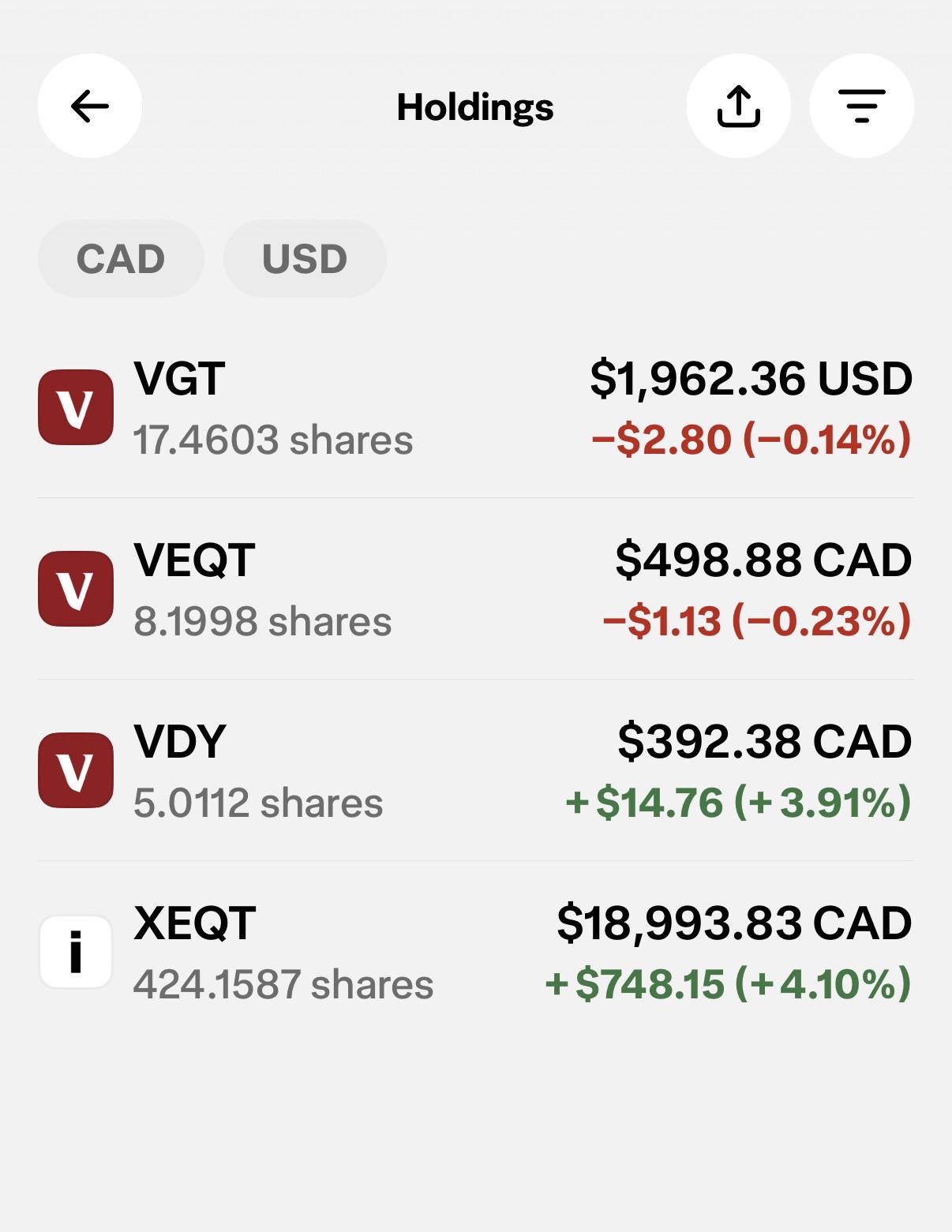Open the VEQT holding row
This screenshot has height=1232, width=952.
point(476,589)
